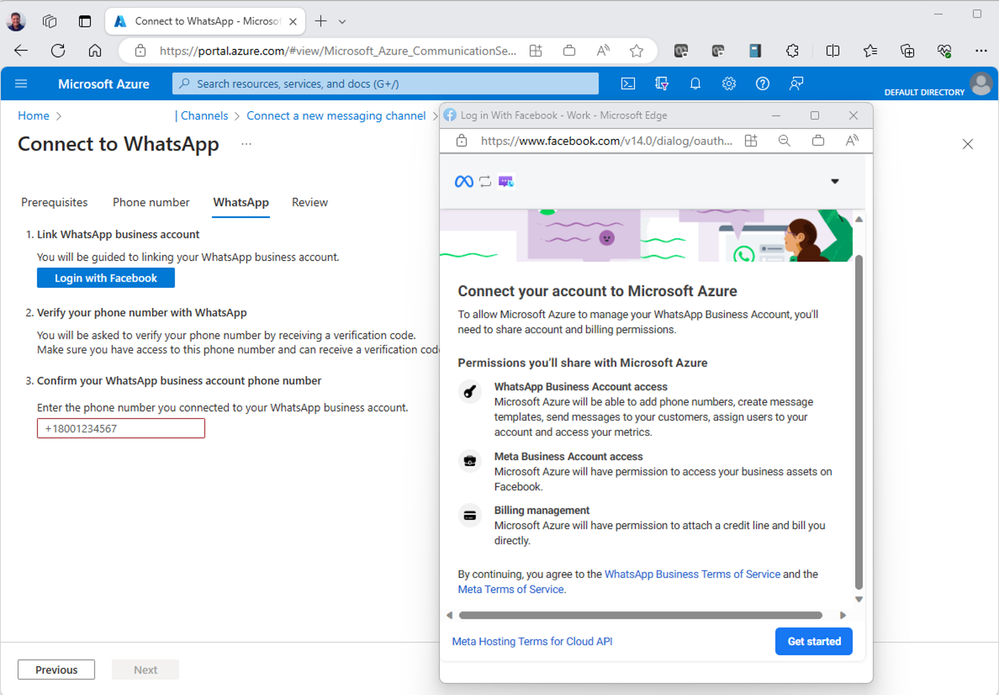Switch to the Review tab
Screen dimensions: 999x695
tap(310, 202)
